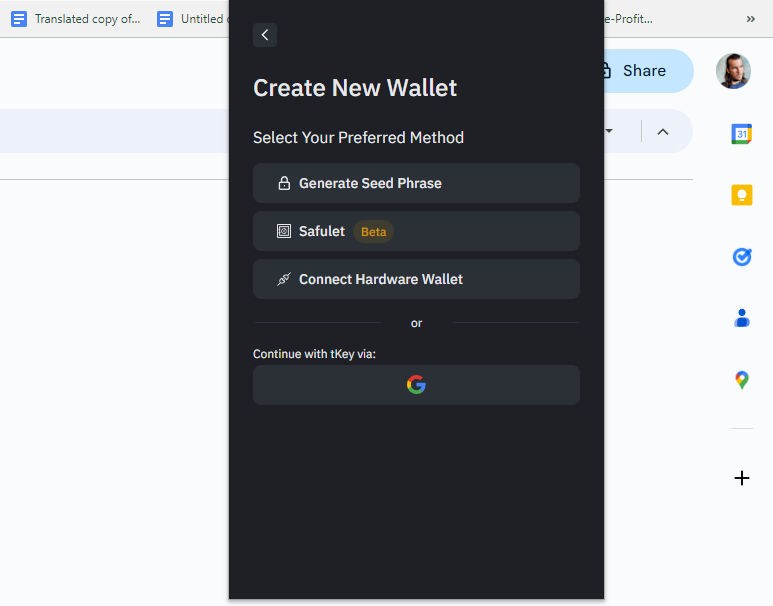Click the Beta badge next to Safulet
The width and height of the screenshot is (773, 606).
pos(373,232)
